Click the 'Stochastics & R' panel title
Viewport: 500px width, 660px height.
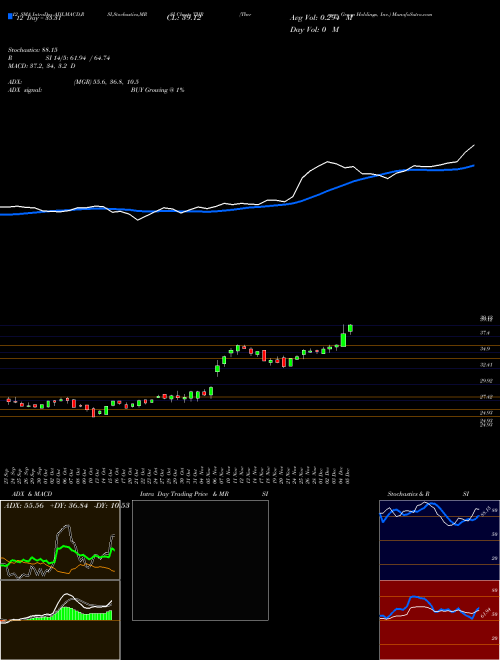click(409, 494)
